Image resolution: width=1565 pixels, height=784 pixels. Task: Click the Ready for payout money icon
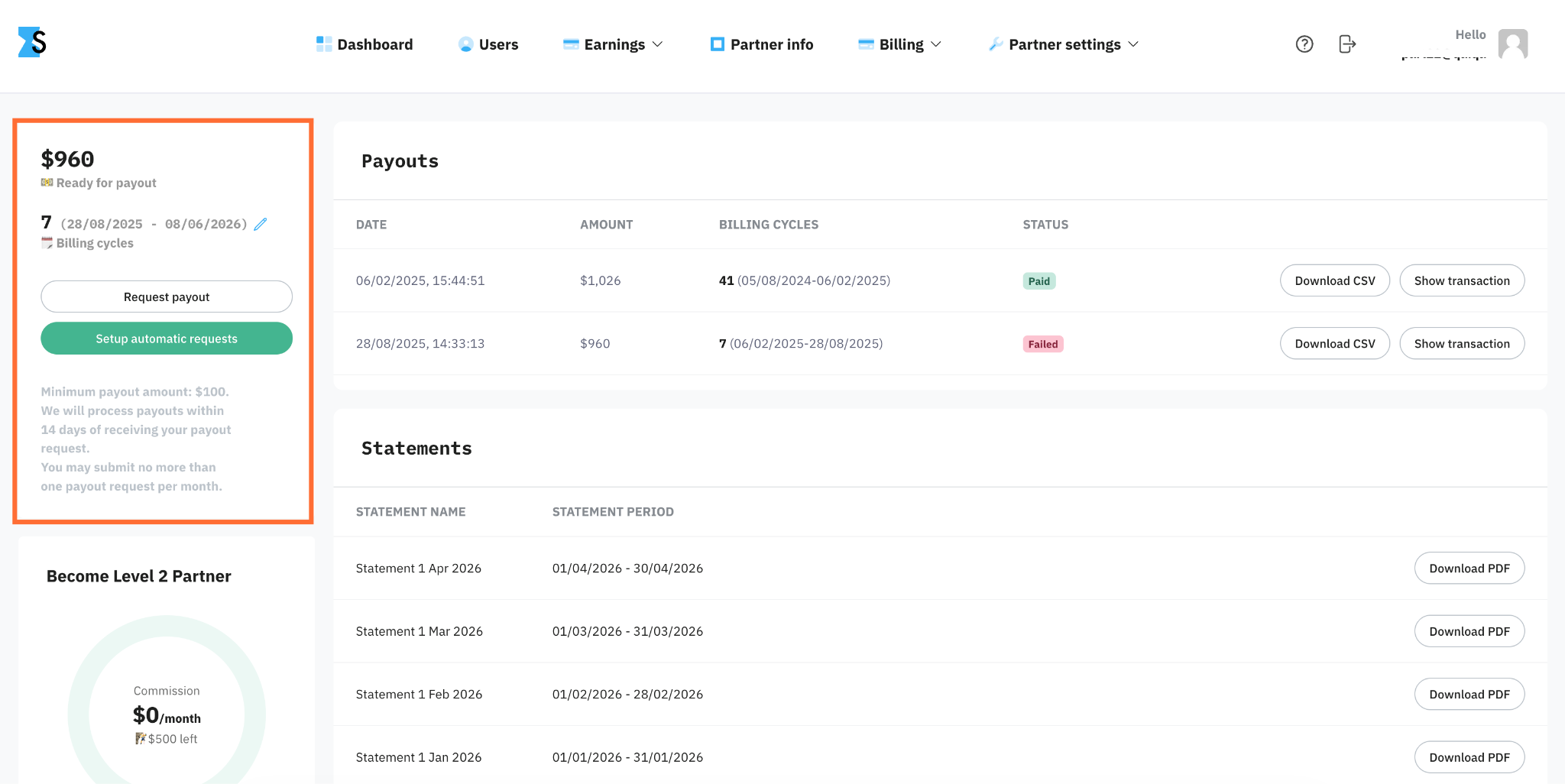pyautogui.click(x=47, y=183)
